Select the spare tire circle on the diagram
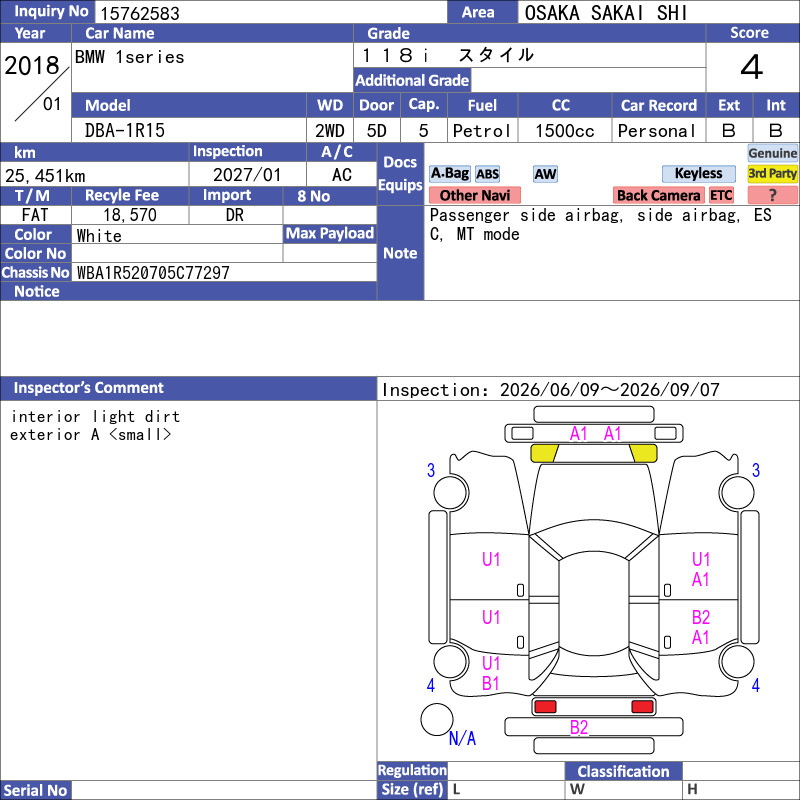The image size is (800, 800). 437,719
